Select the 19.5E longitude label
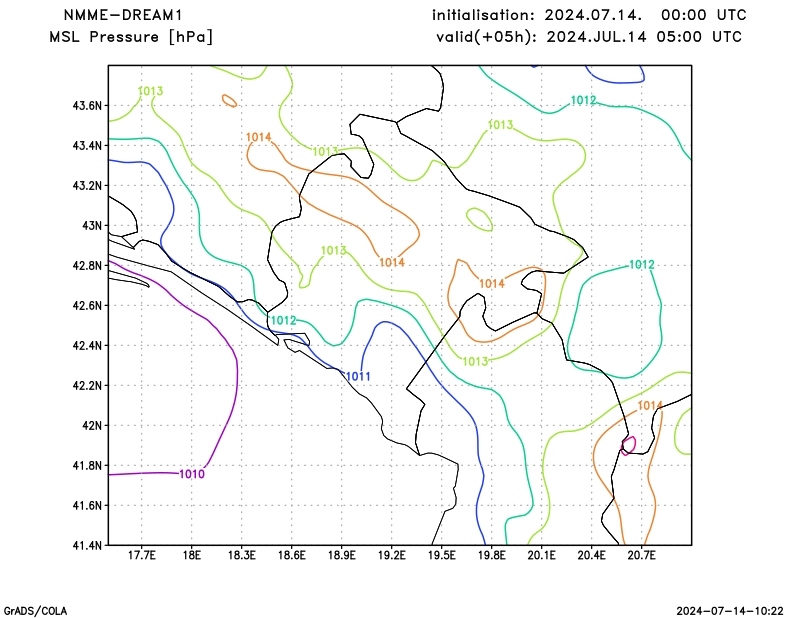800x618 pixels. click(442, 555)
